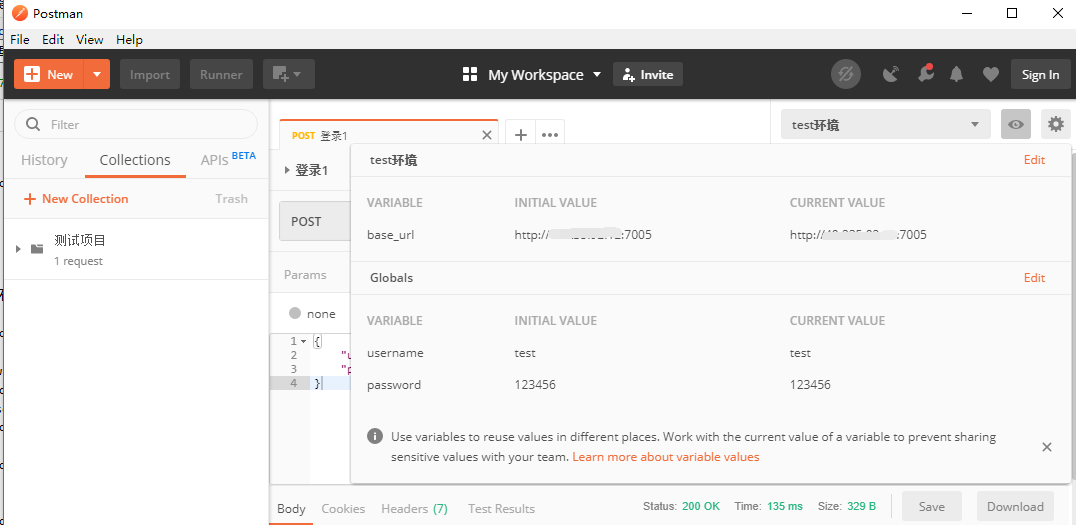Click Edit for Globals
This screenshot has width=1076, height=525.
[1034, 278]
